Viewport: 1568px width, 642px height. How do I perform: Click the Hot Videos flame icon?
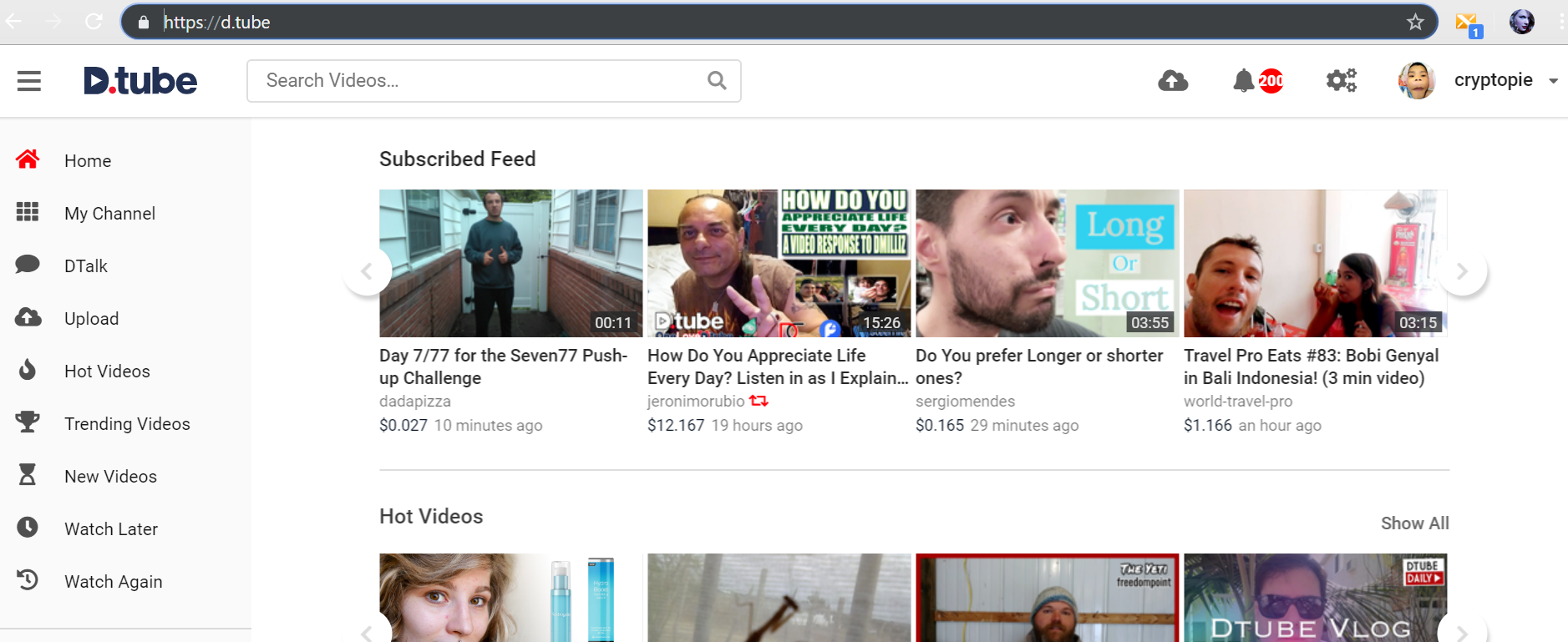[28, 370]
